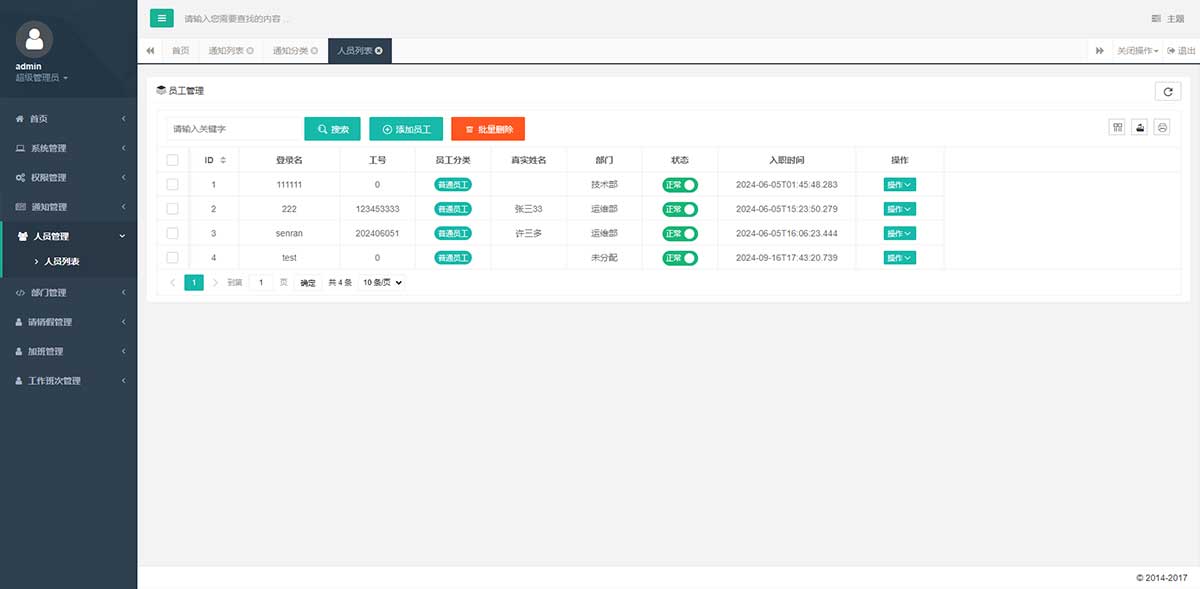Expand the 关闭操作 dropdown

click(1137, 50)
